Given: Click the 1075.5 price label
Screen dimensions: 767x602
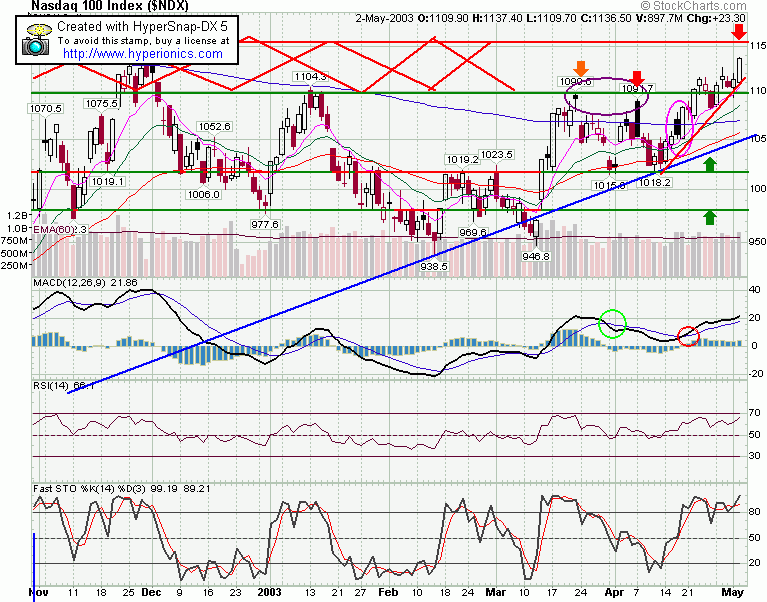Looking at the screenshot, I should point(102,104).
